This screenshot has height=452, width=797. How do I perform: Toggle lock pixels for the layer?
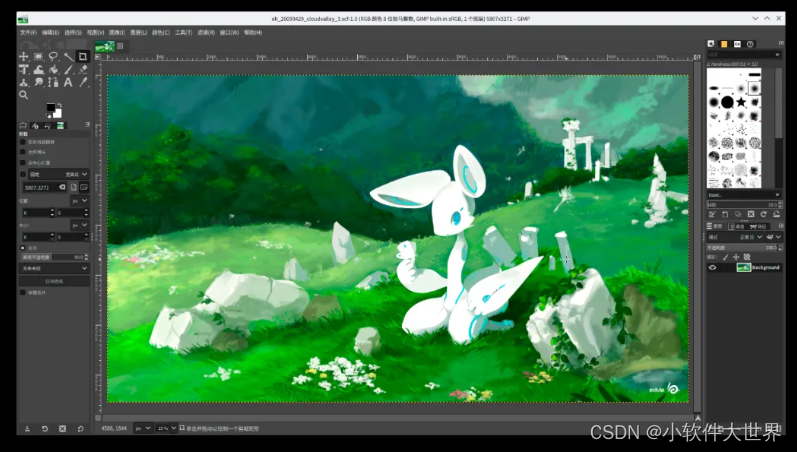pyautogui.click(x=725, y=257)
